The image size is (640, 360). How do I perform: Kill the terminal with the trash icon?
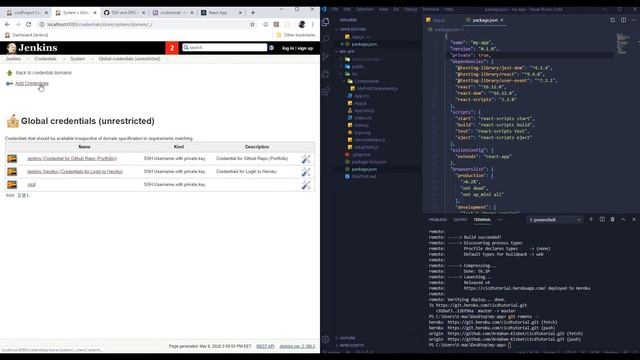point(612,220)
